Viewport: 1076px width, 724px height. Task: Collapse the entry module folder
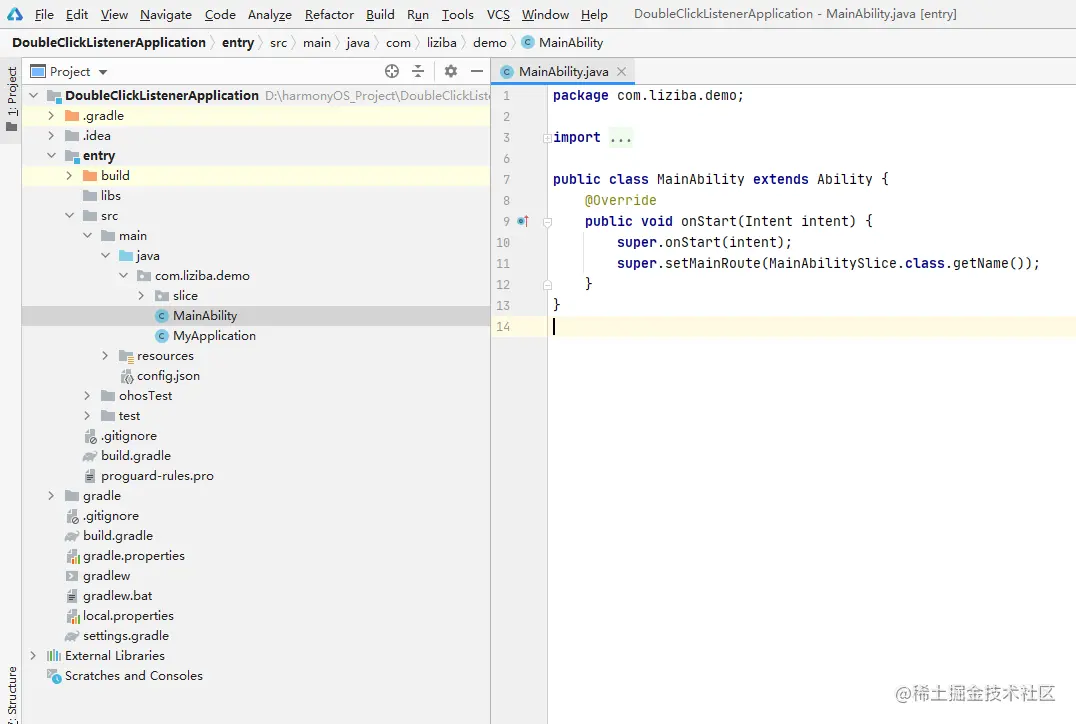pyautogui.click(x=51, y=155)
